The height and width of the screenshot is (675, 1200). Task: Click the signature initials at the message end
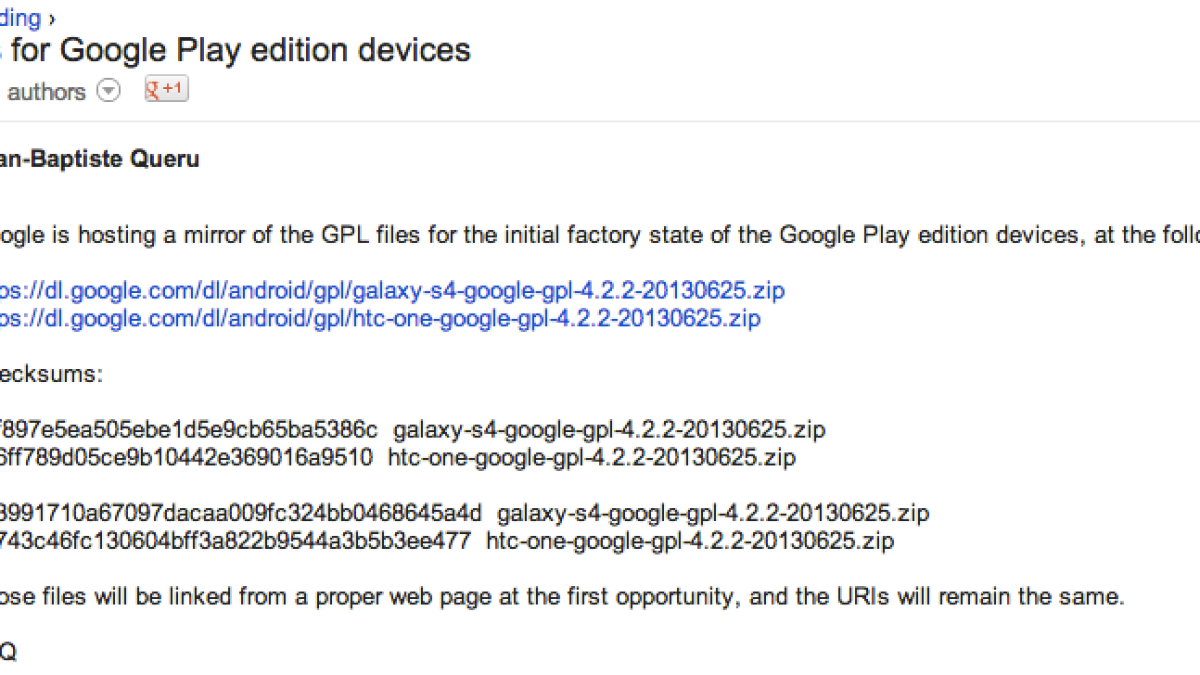pos(7,653)
